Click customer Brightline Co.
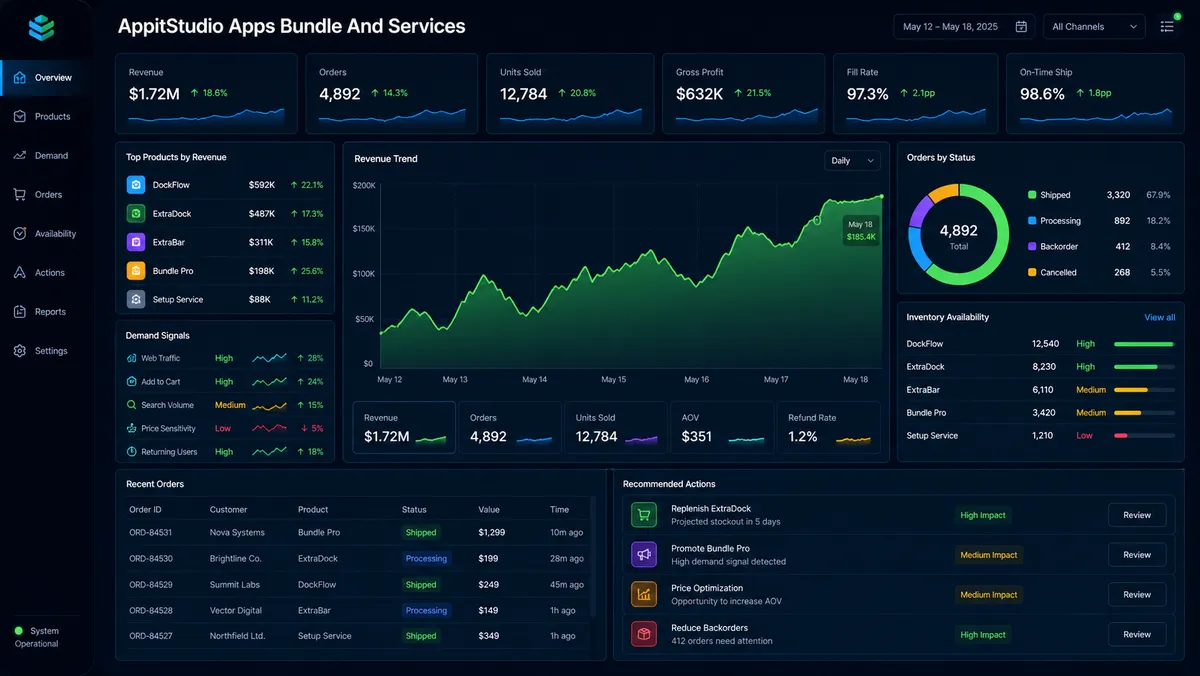Image resolution: width=1200 pixels, height=676 pixels. [x=236, y=558]
